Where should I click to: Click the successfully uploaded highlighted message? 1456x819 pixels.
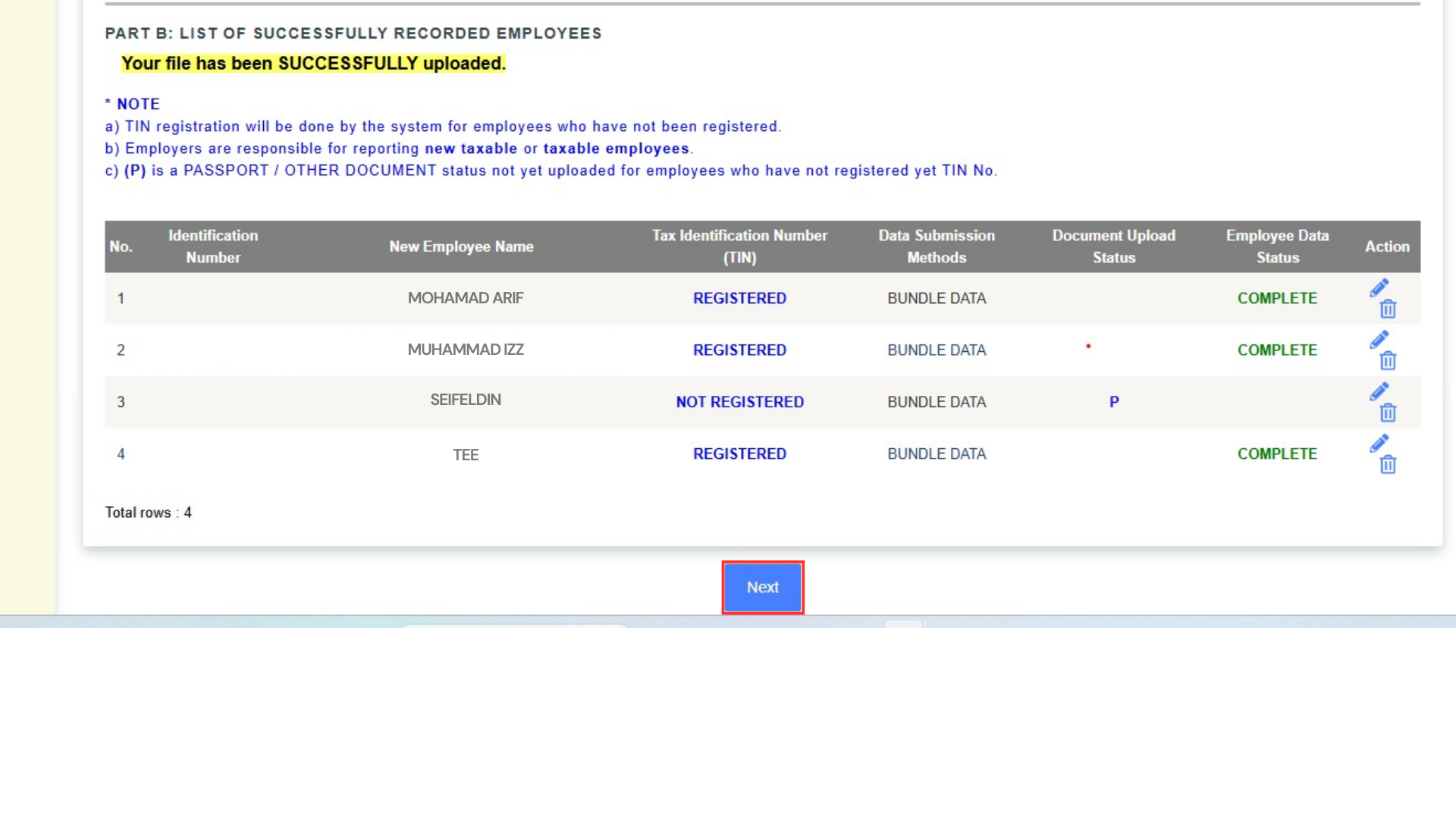coord(313,64)
